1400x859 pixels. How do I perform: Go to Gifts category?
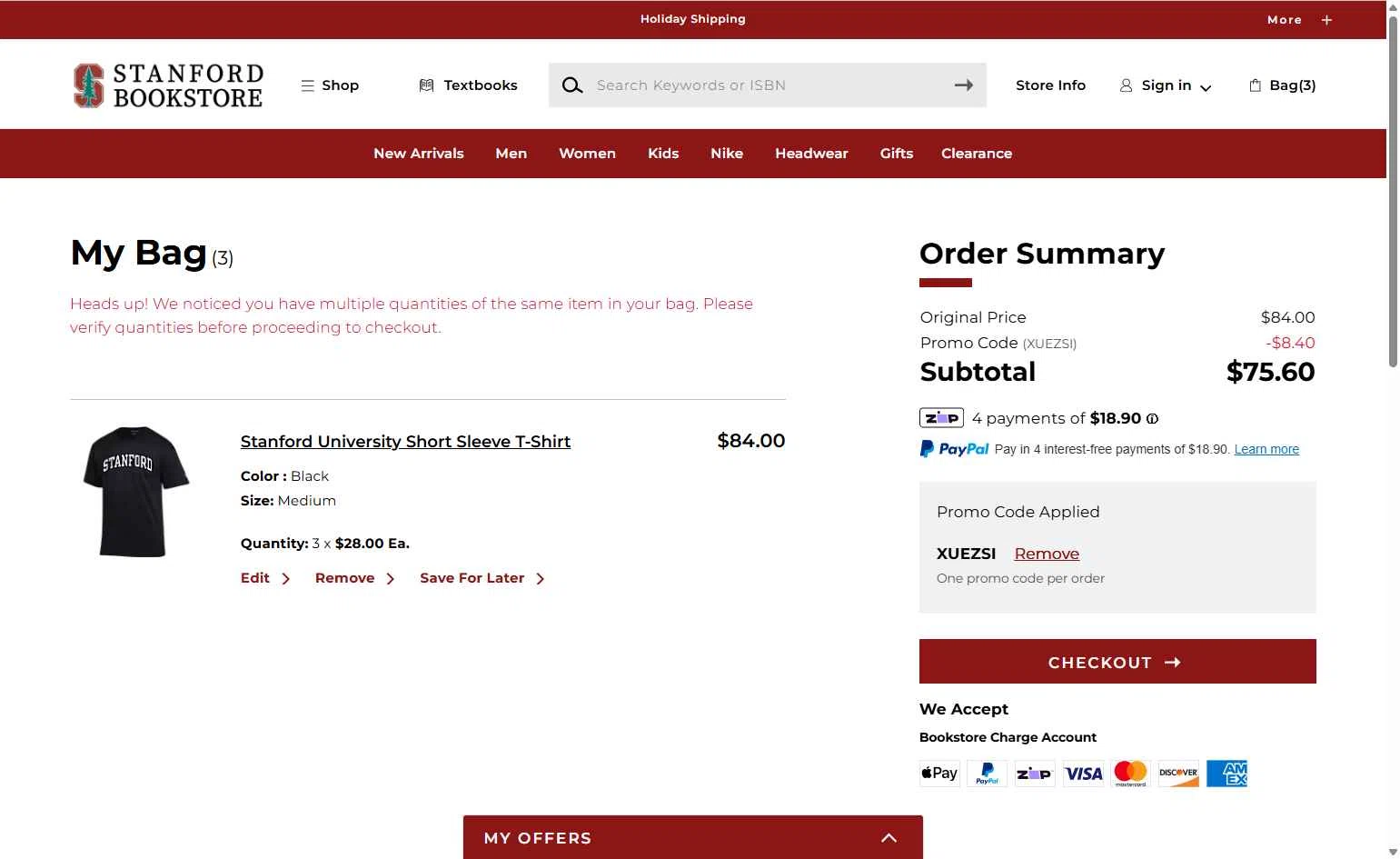point(897,154)
